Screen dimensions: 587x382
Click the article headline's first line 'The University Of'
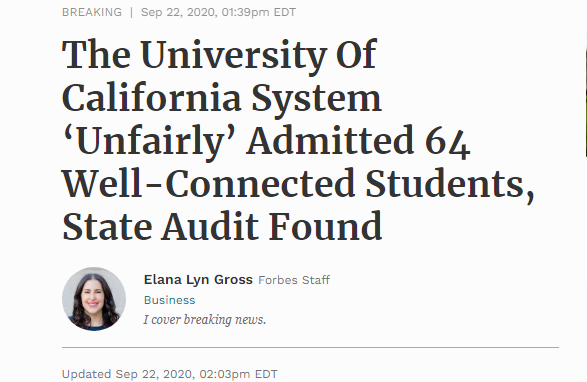tap(219, 55)
